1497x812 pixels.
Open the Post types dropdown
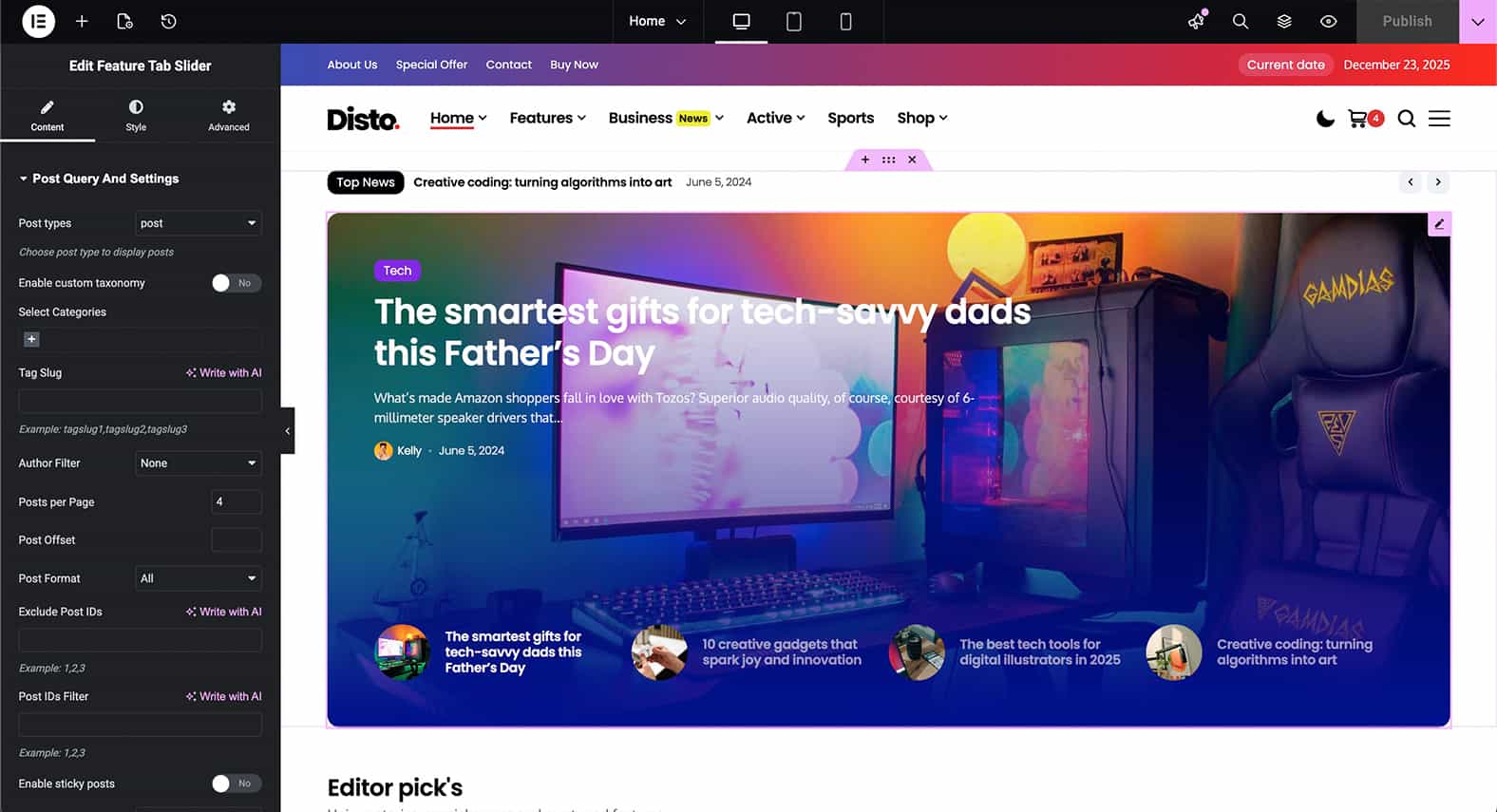pos(199,223)
